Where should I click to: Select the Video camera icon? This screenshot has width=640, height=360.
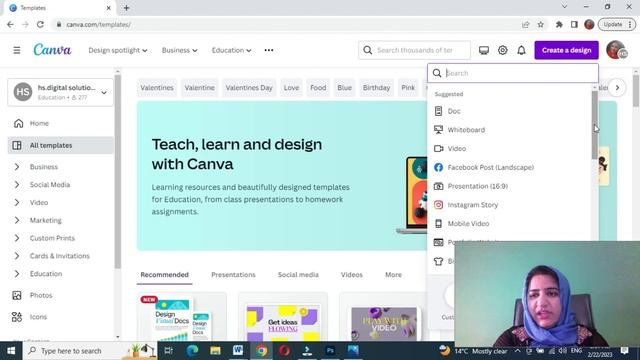(438, 149)
